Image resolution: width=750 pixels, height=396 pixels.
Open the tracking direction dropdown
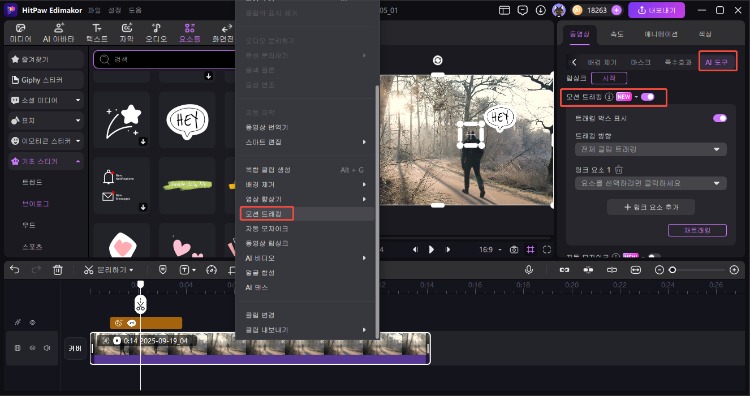(651, 149)
